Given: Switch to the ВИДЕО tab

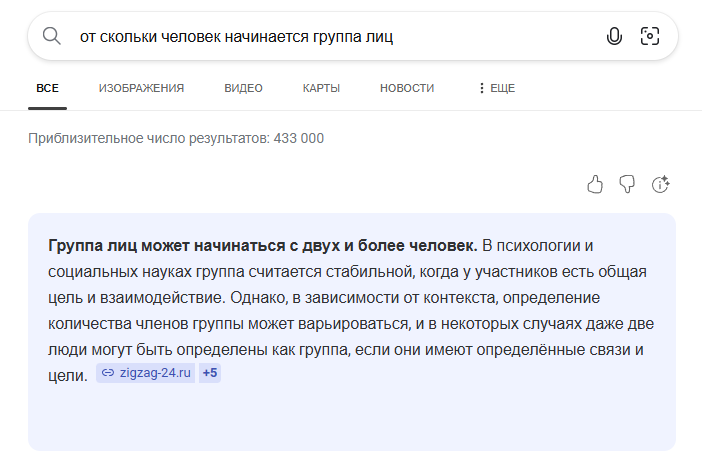Looking at the screenshot, I should tap(243, 88).
